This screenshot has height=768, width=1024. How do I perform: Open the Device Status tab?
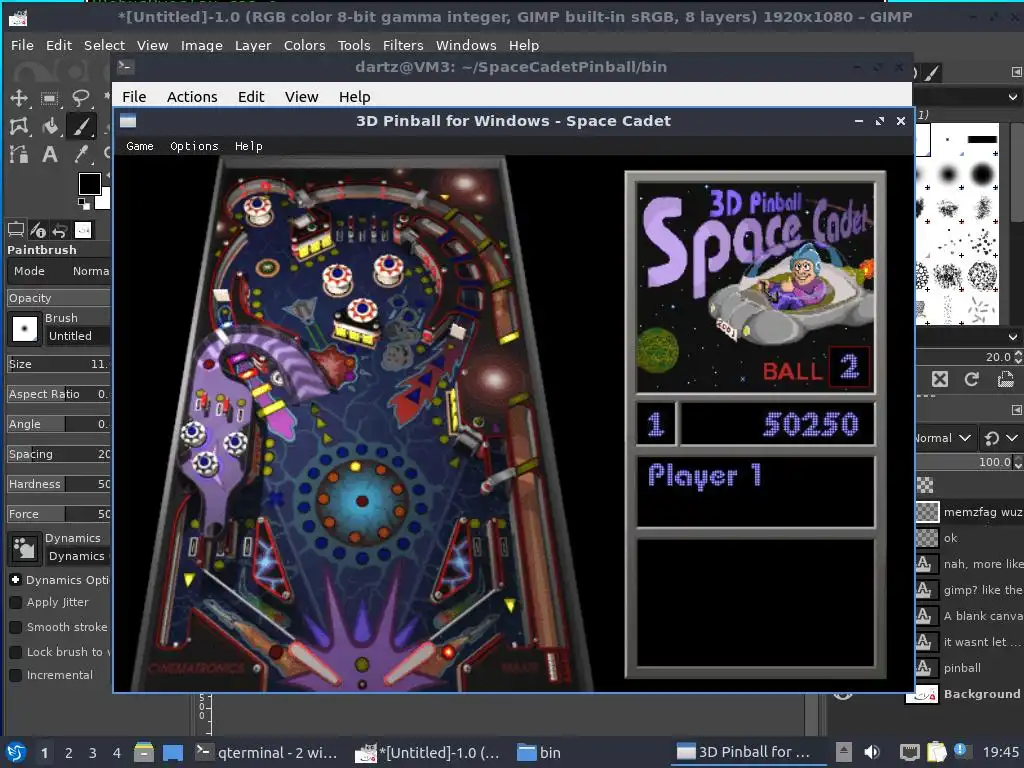point(39,231)
